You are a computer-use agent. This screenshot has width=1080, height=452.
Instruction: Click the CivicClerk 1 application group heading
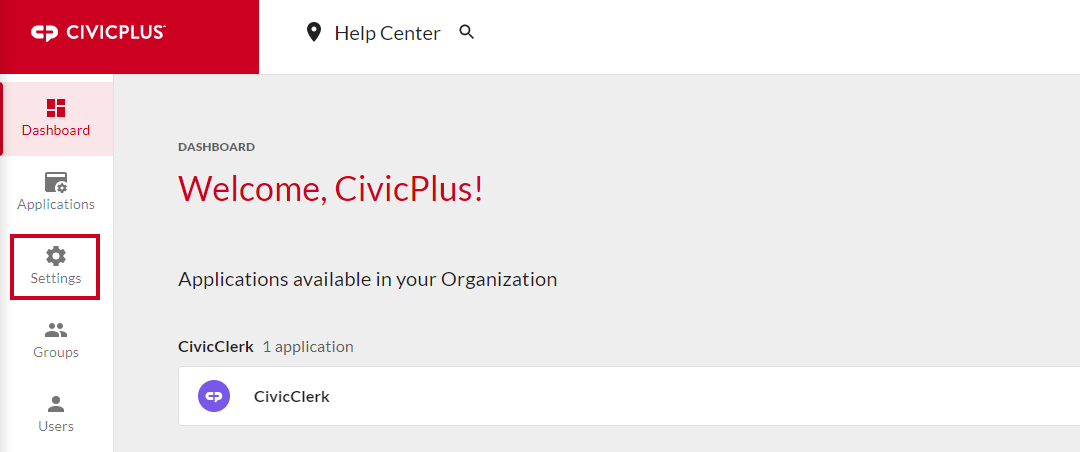pyautogui.click(x=266, y=347)
